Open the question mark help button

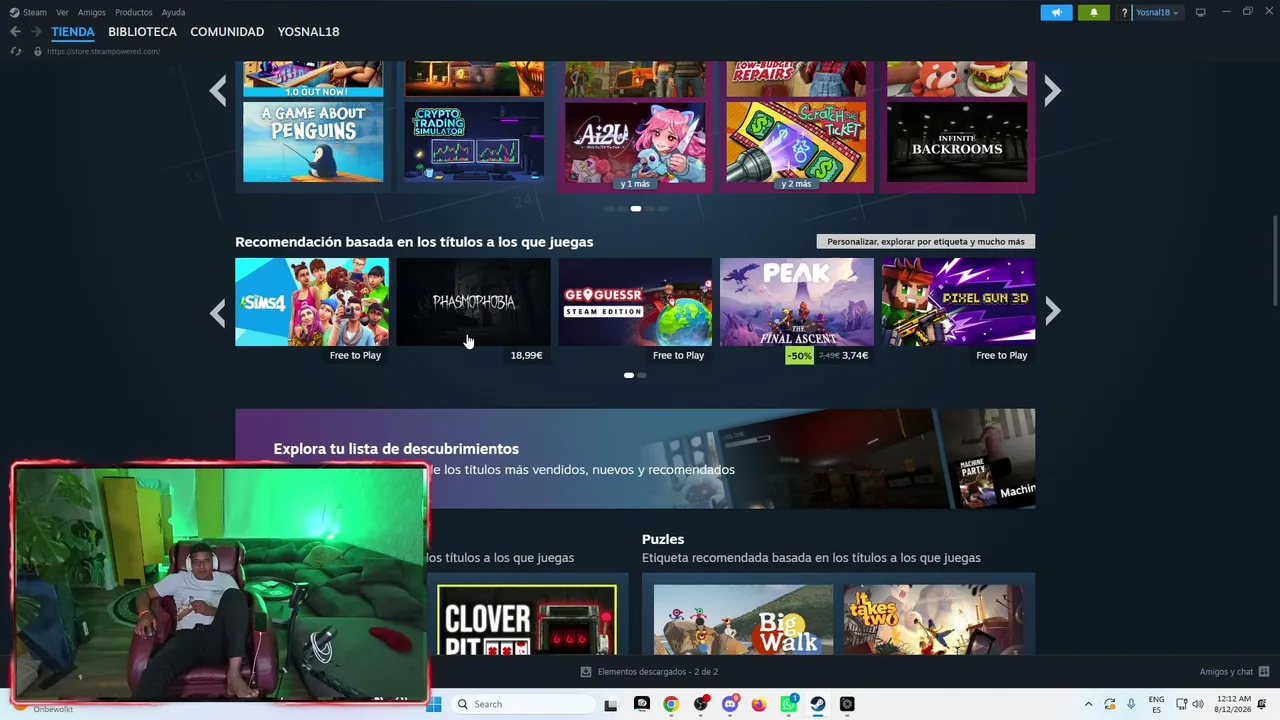click(1125, 12)
